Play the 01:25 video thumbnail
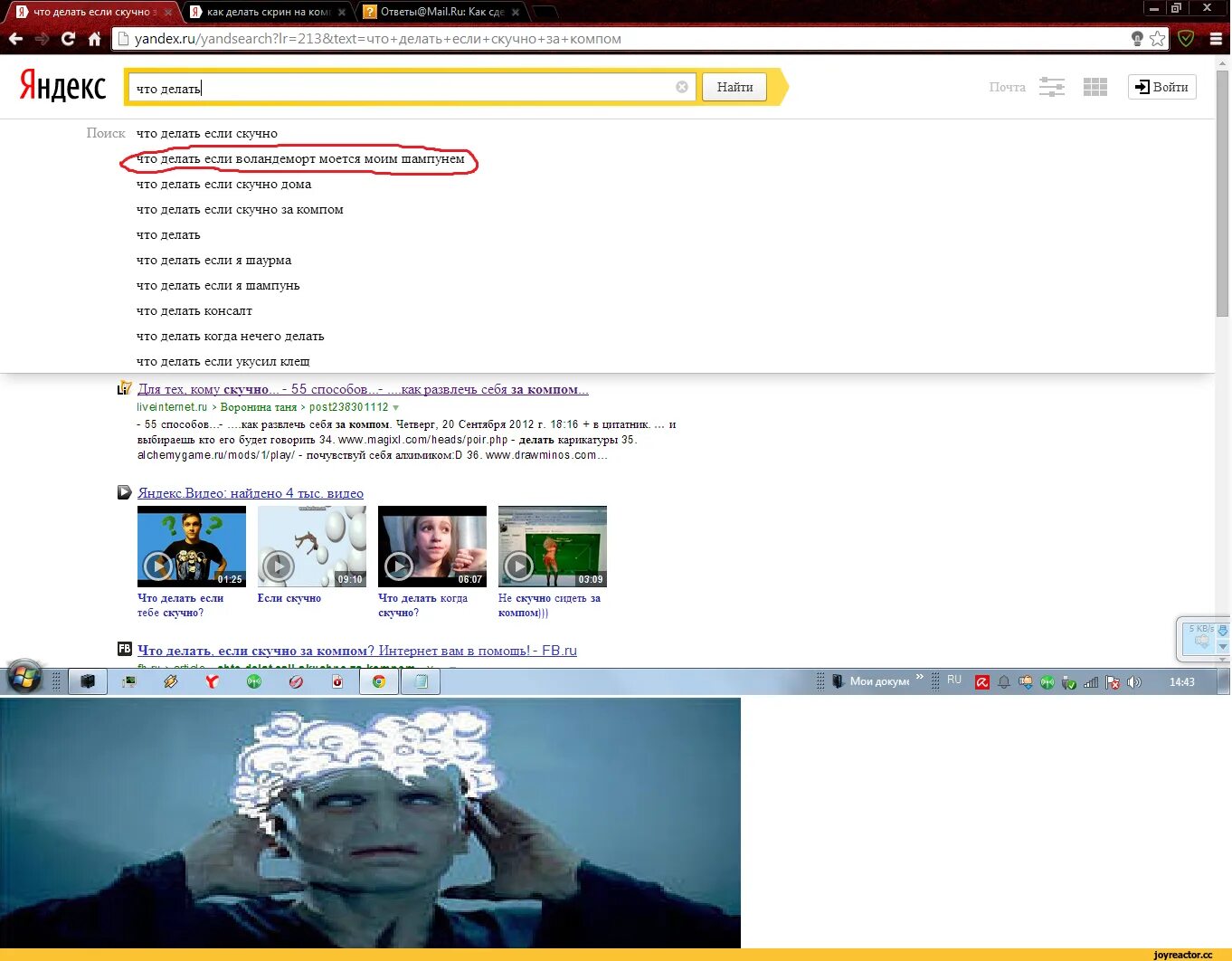The image size is (1232, 961). click(x=192, y=547)
